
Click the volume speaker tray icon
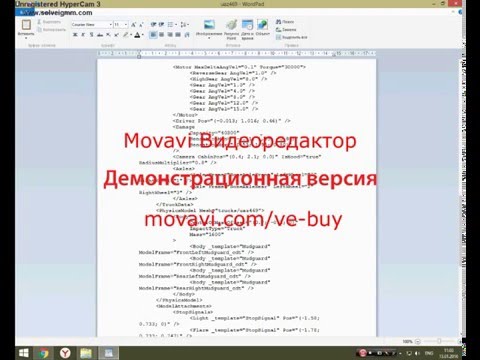pyautogui.click(x=418, y=353)
